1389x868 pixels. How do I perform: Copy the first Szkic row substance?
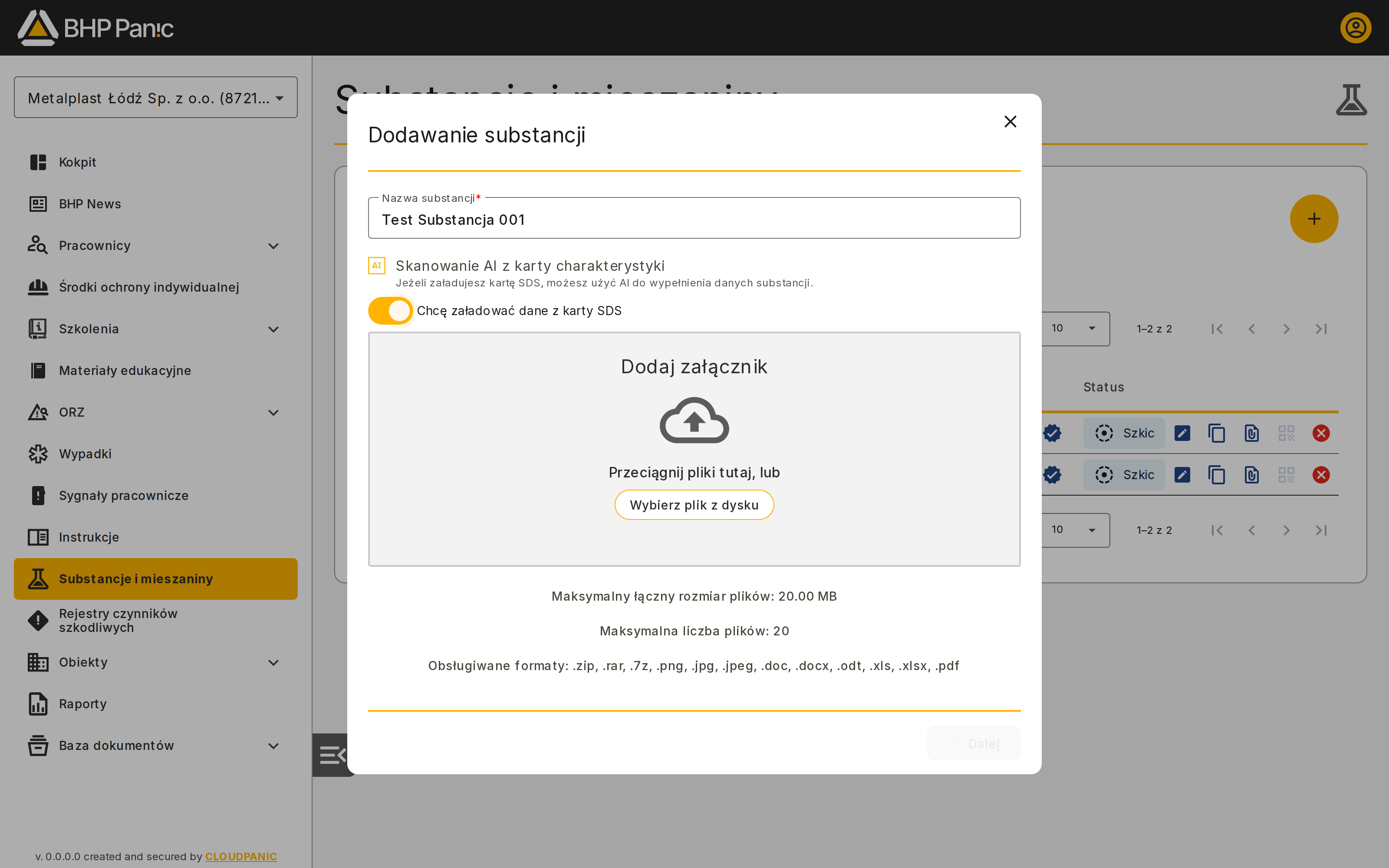click(1216, 433)
